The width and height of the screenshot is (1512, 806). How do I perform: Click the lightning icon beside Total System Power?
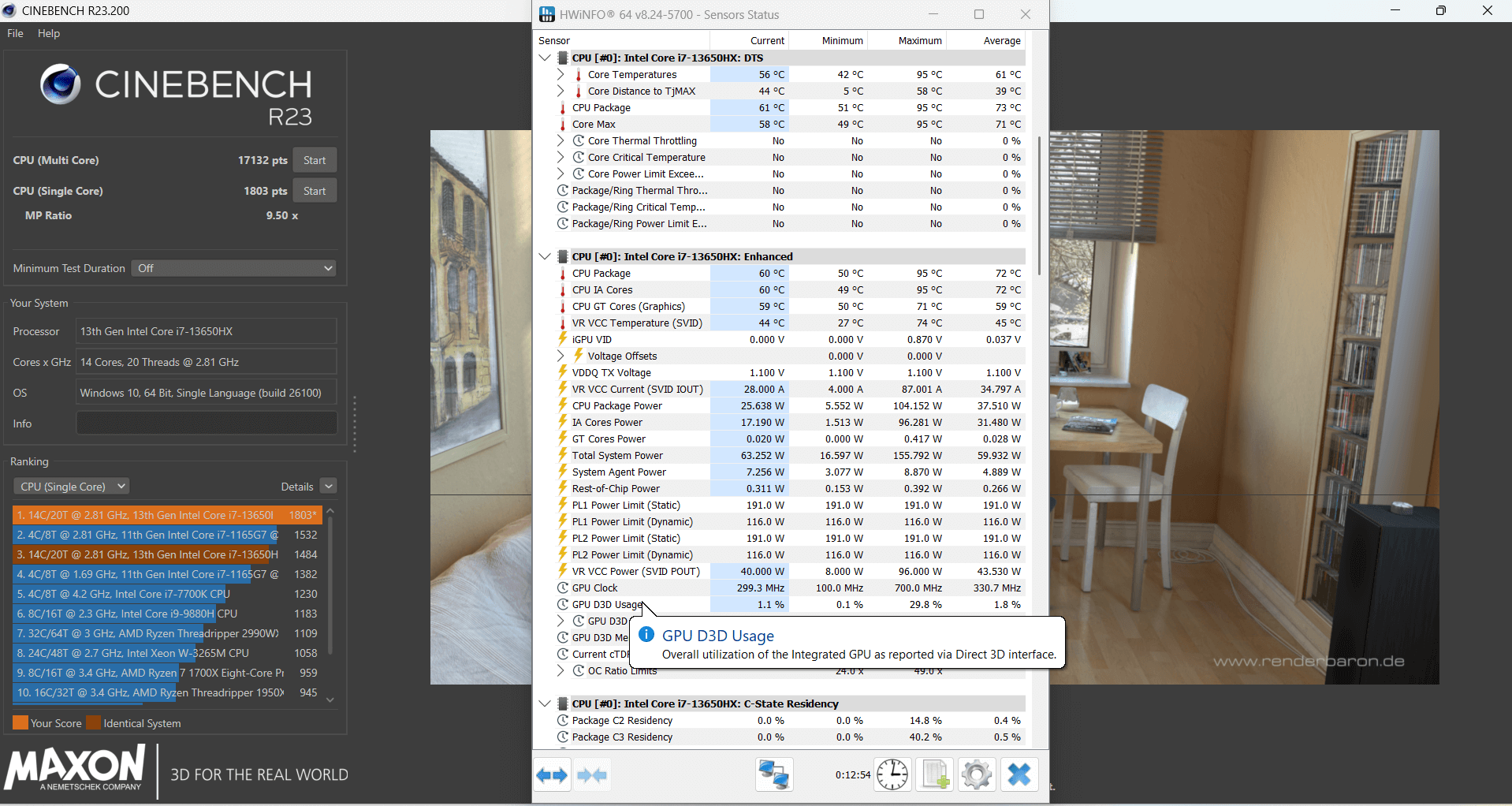click(563, 455)
